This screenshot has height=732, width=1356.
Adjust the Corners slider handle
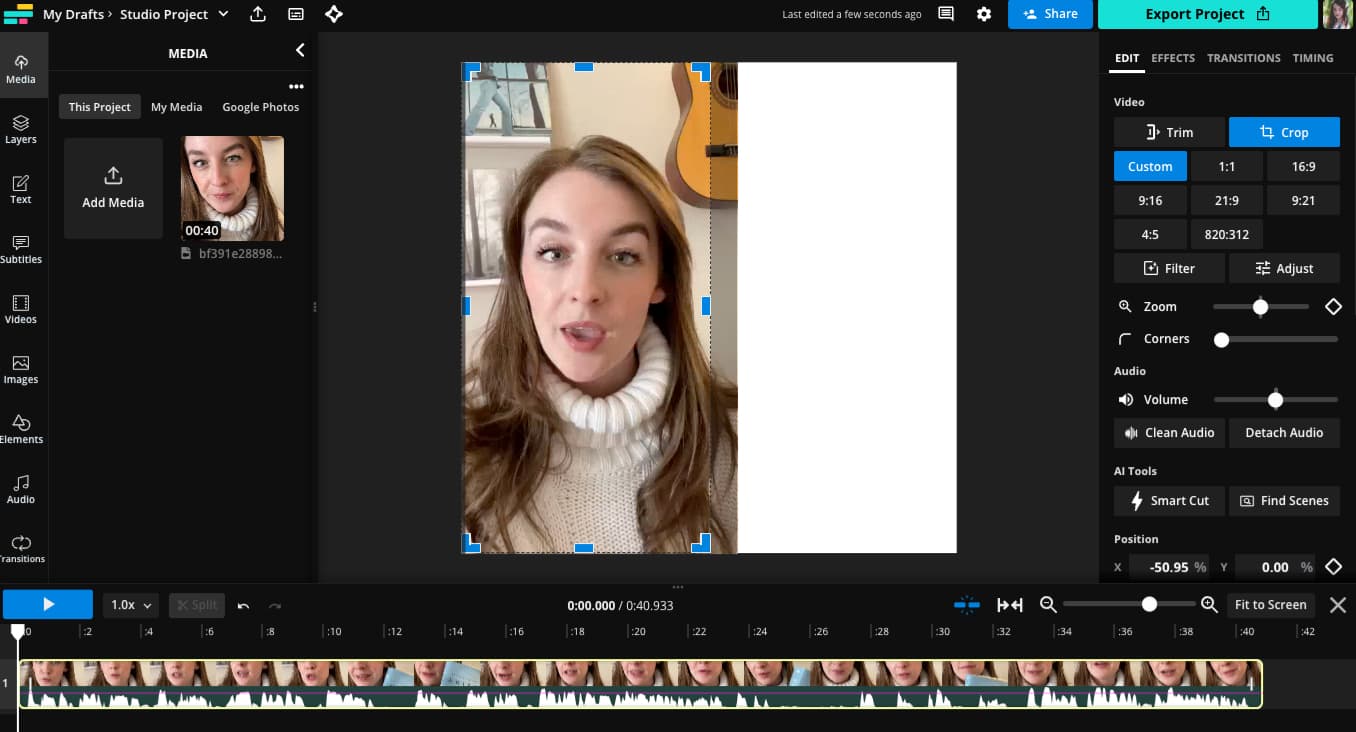click(x=1221, y=340)
